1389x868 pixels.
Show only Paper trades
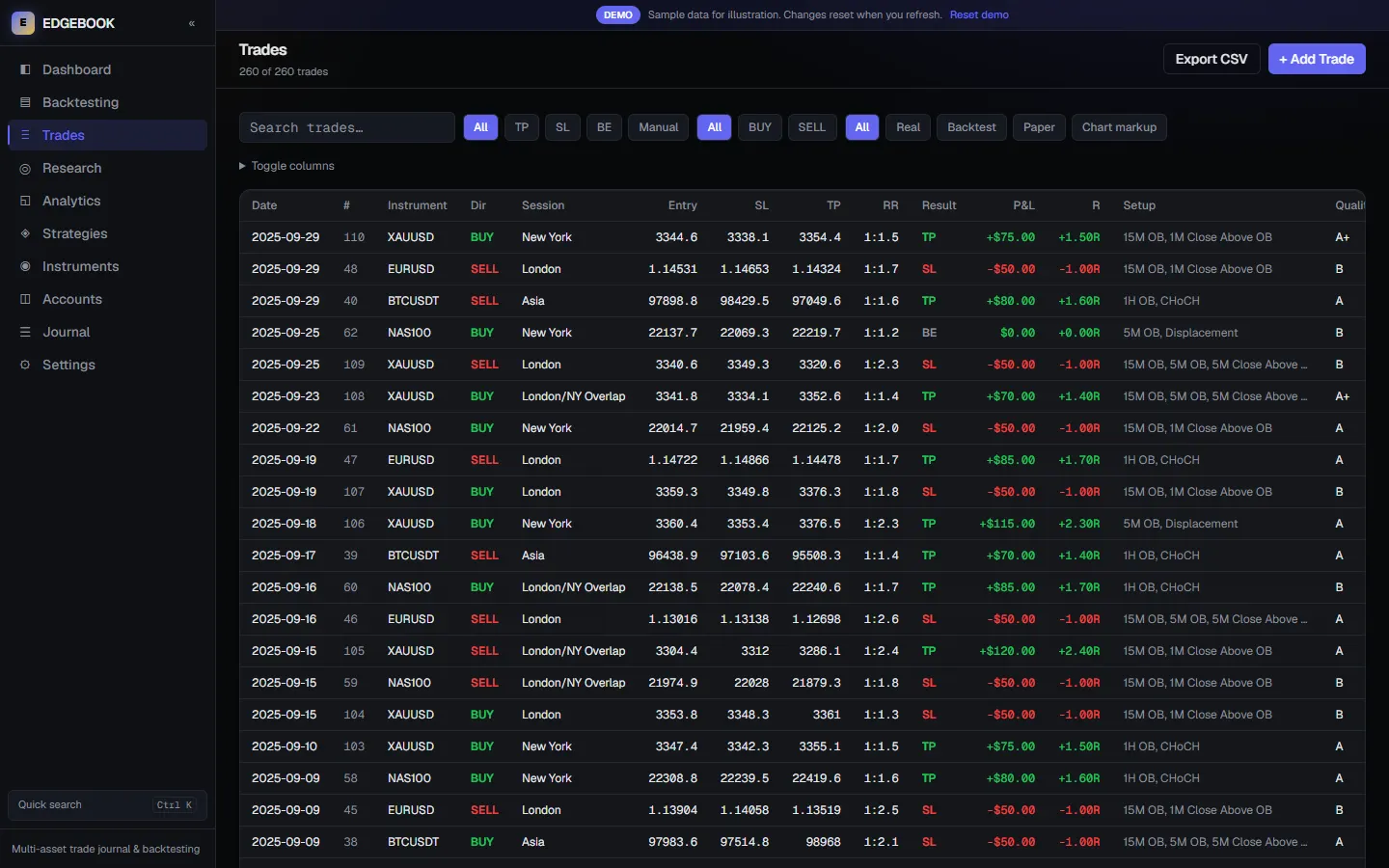(1039, 127)
